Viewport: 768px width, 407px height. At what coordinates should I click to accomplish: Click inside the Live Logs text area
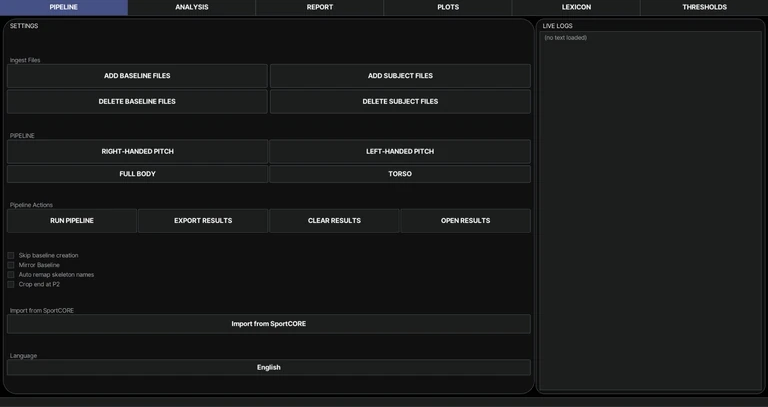(650, 211)
